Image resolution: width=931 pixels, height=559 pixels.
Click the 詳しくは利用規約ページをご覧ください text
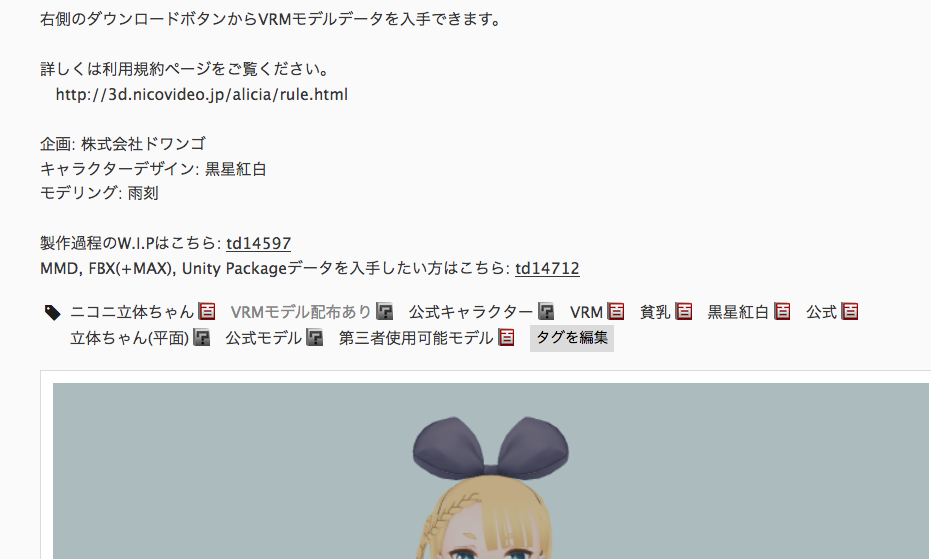[185, 70]
